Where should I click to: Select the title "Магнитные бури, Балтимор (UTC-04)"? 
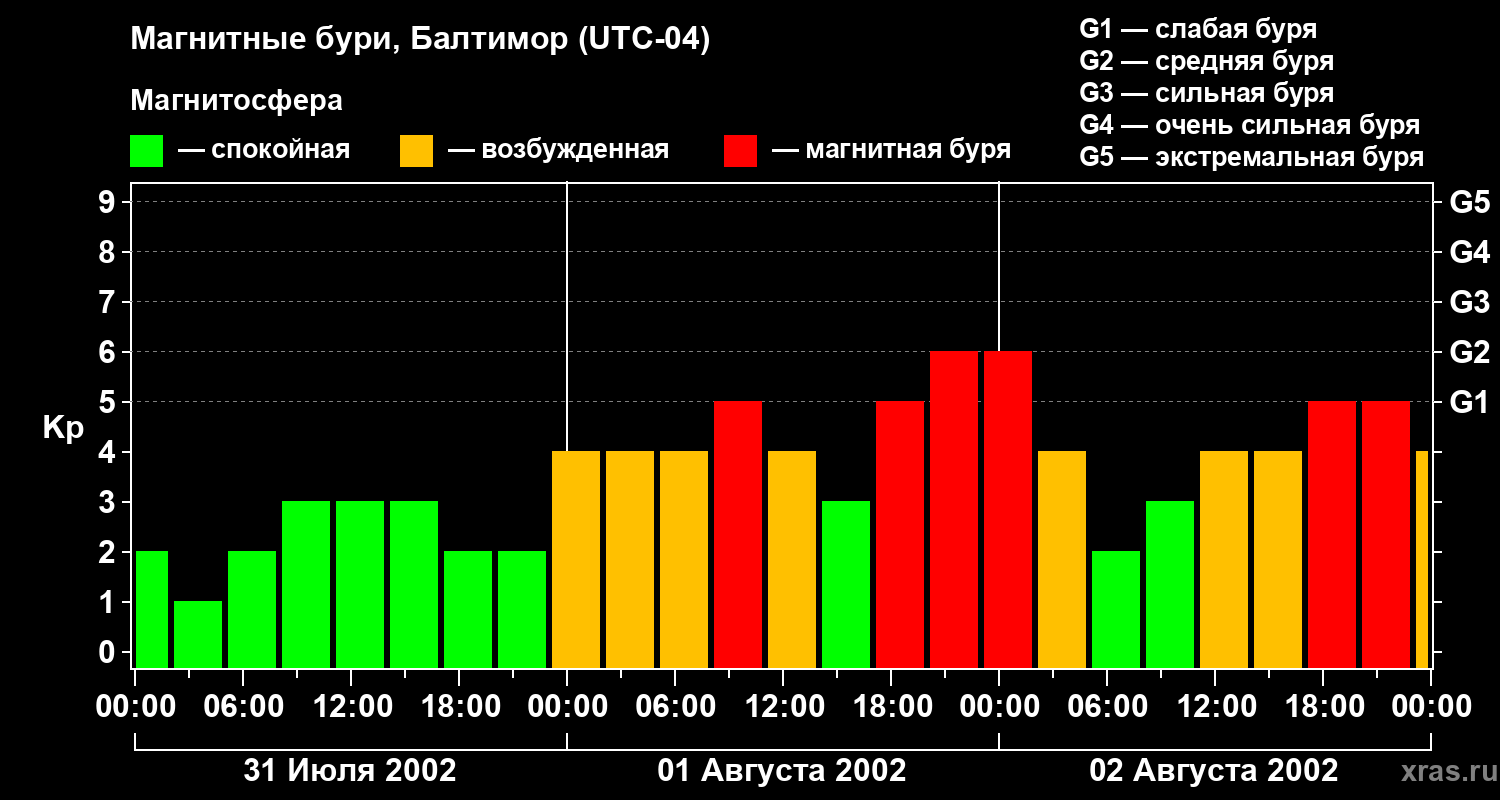pos(420,41)
